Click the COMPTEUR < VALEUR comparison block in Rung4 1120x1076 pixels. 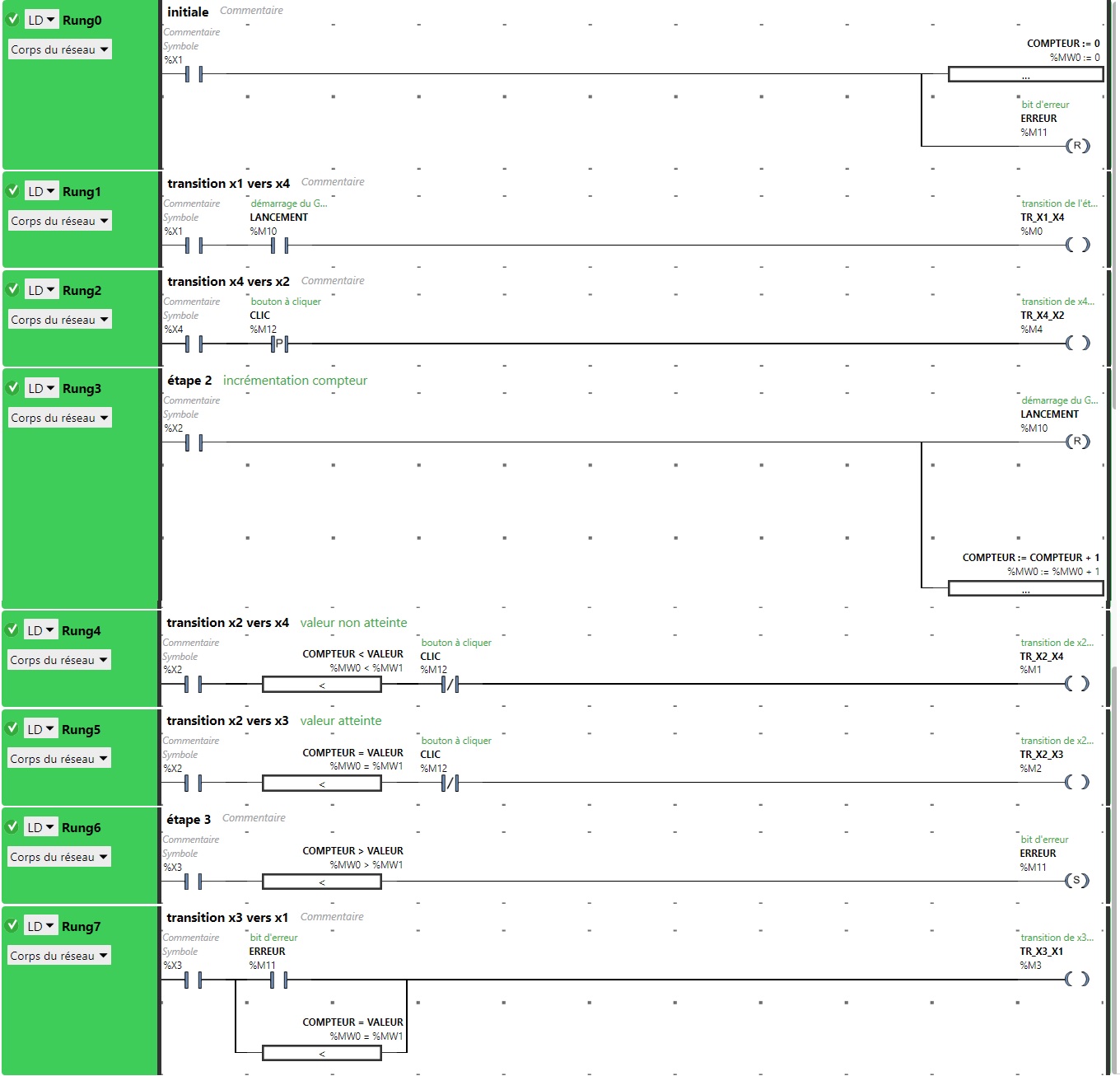pos(321,685)
